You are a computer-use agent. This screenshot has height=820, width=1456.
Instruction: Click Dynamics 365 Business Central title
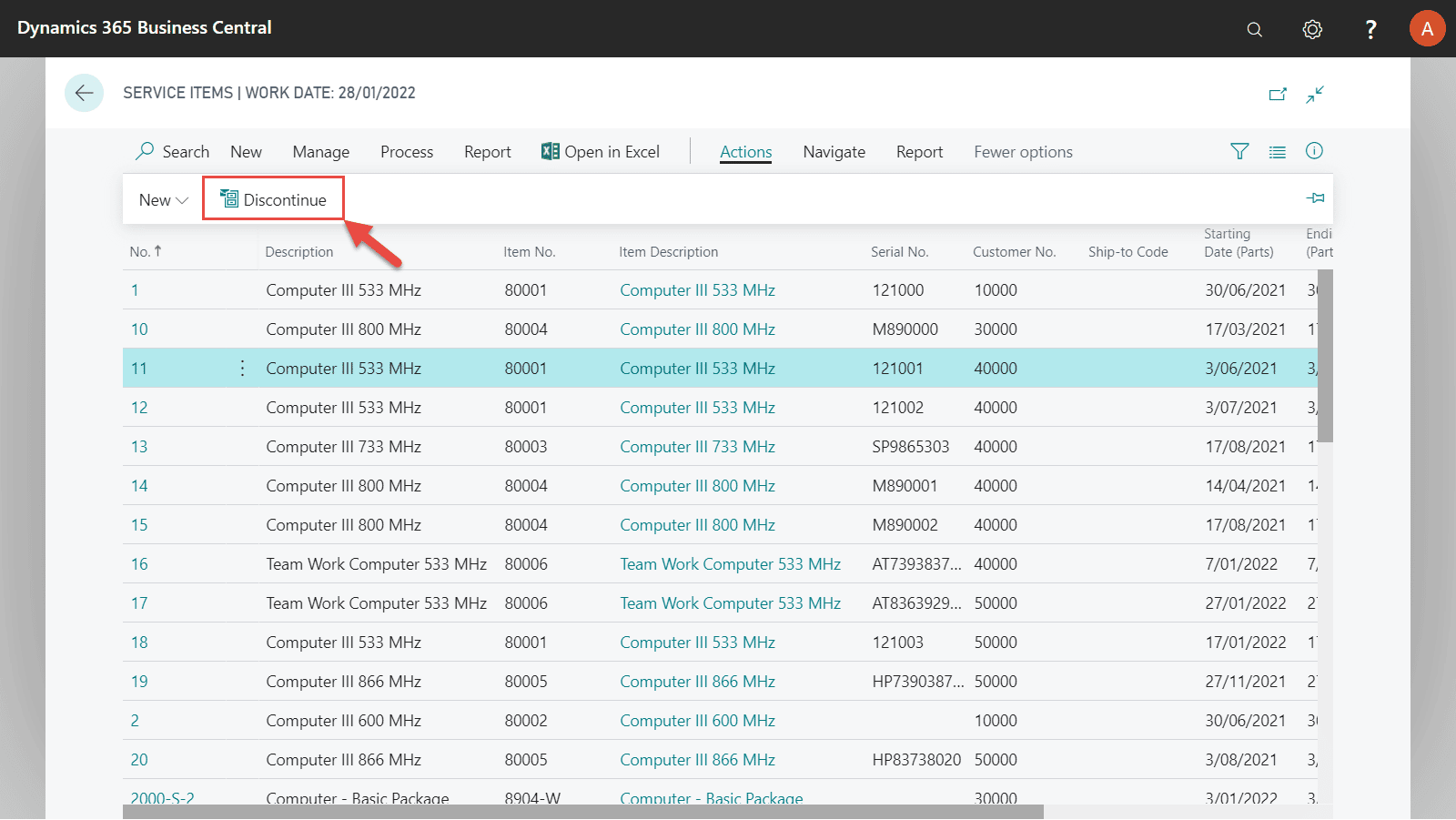pyautogui.click(x=145, y=28)
